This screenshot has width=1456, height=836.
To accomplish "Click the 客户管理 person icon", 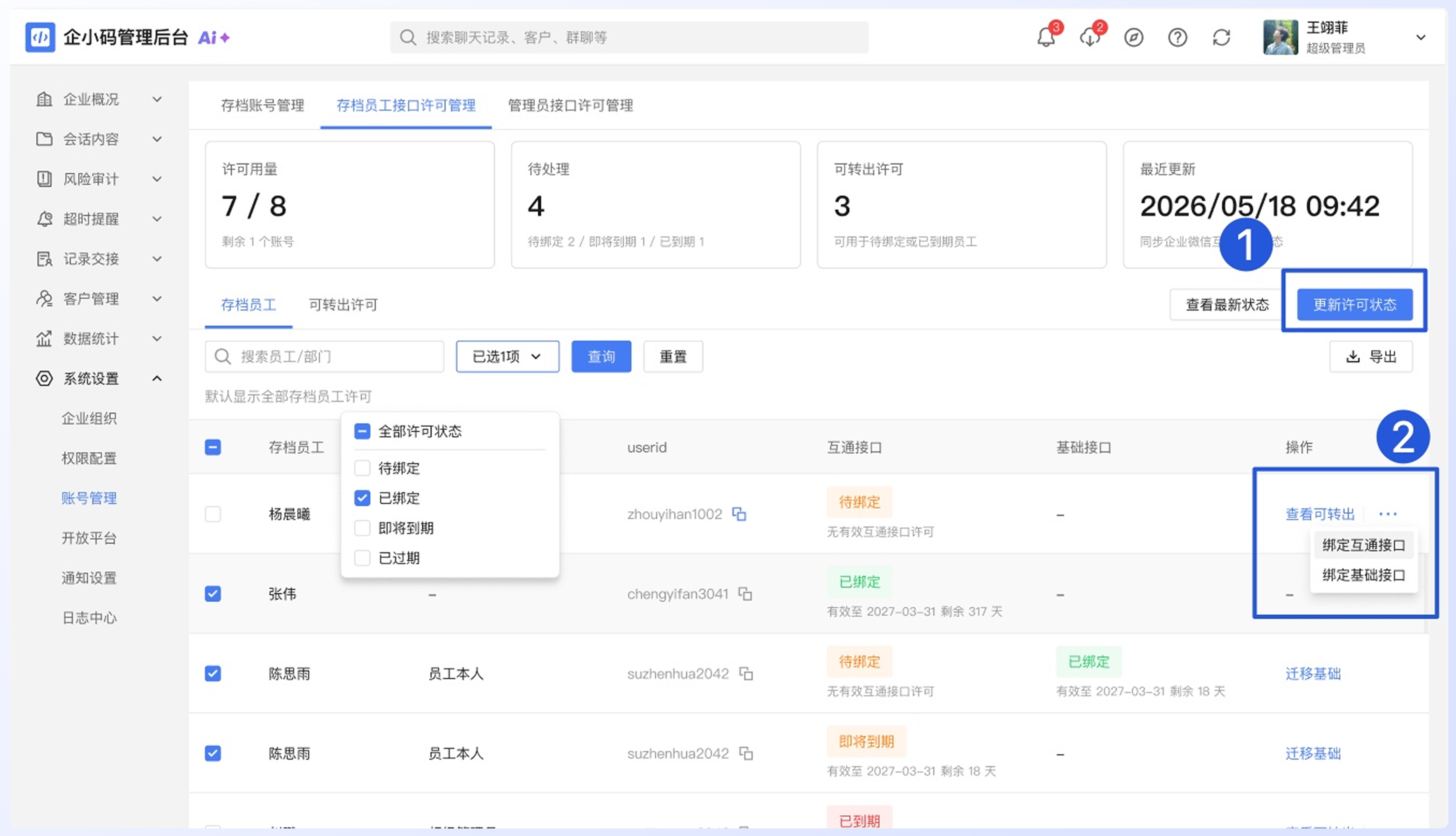I will click(44, 299).
